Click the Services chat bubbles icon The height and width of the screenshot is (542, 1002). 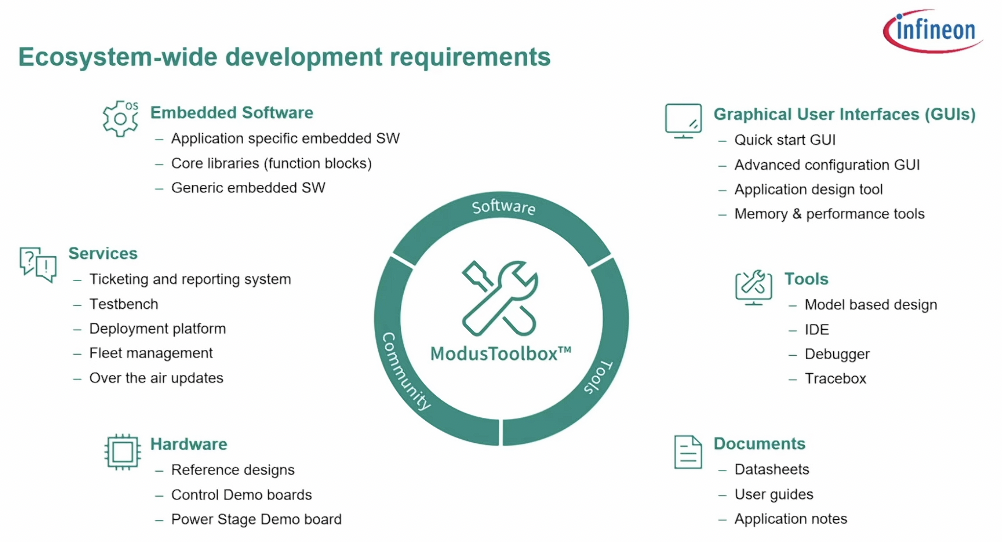pyautogui.click(x=38, y=265)
